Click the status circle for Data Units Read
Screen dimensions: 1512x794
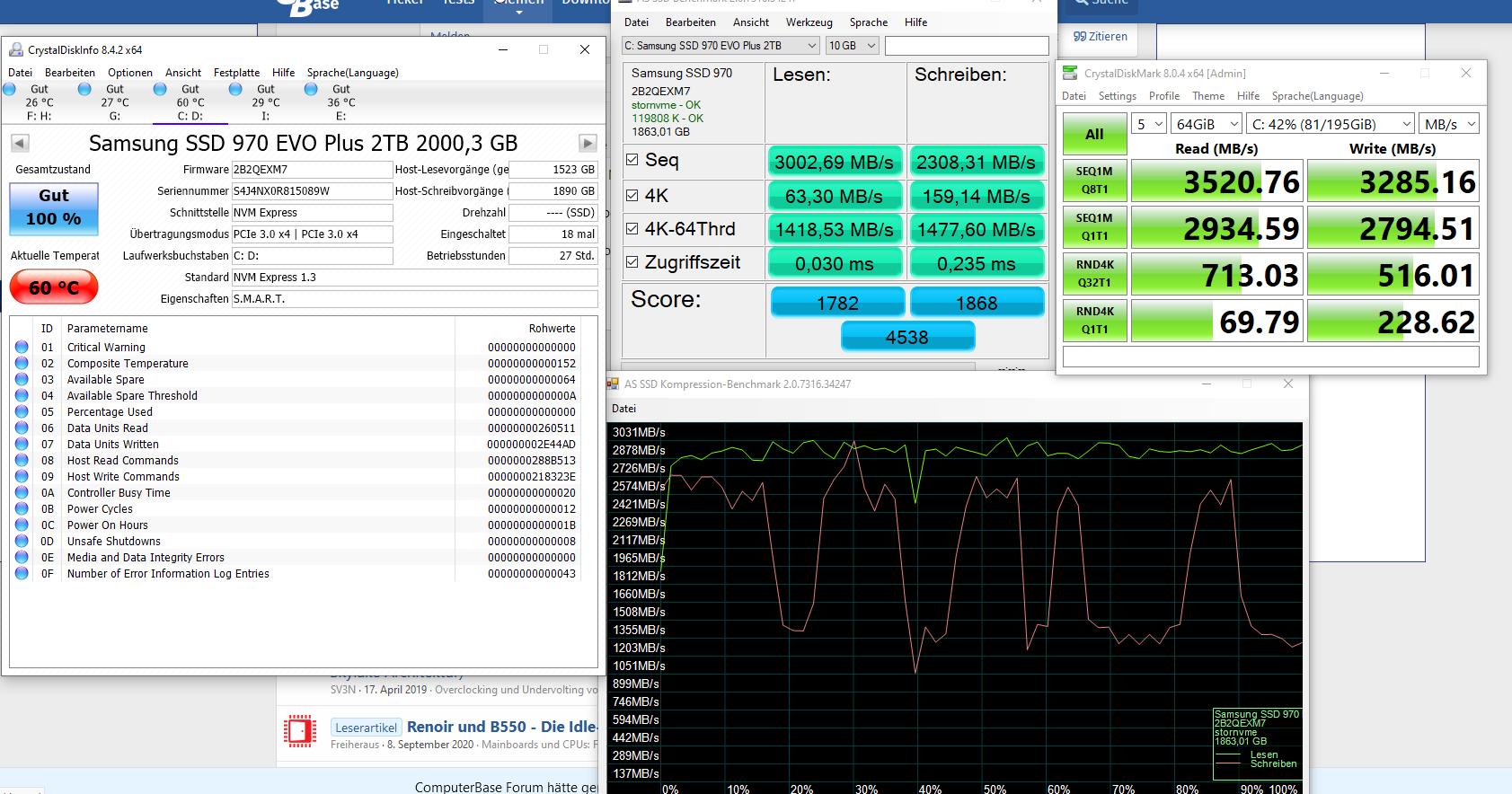[22, 428]
